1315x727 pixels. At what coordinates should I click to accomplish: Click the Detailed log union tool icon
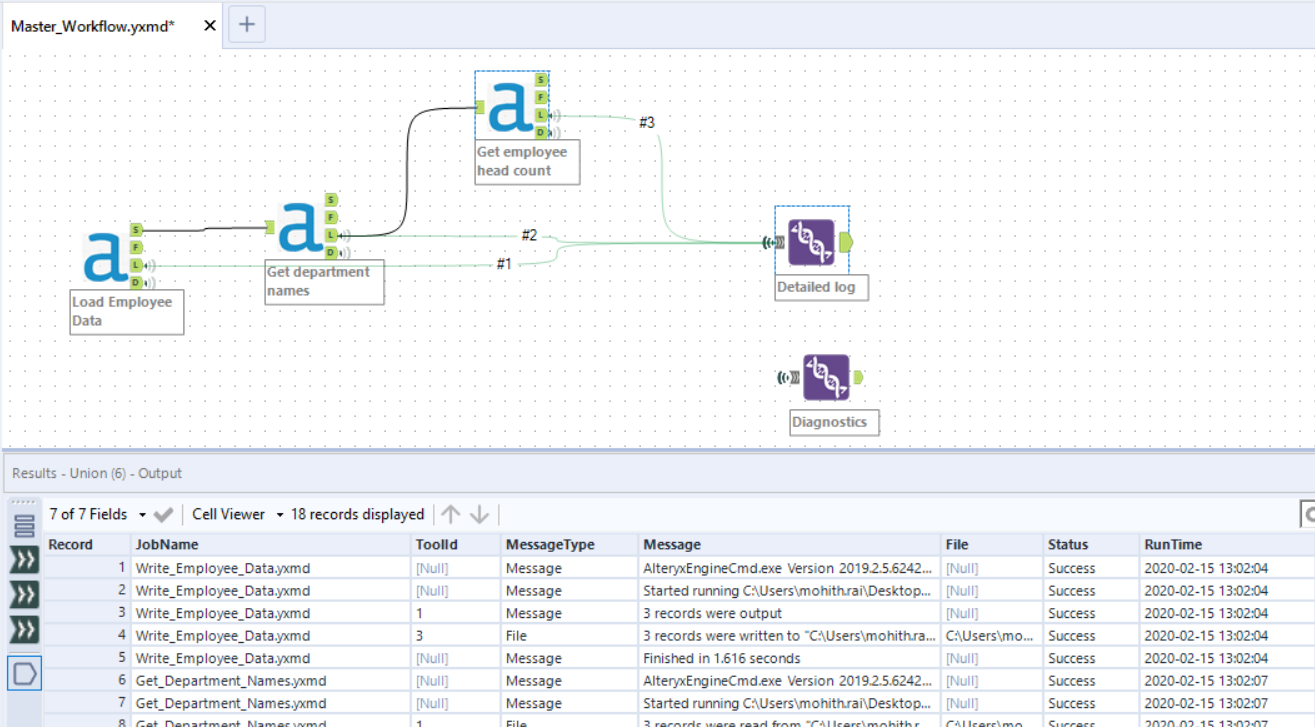[811, 242]
